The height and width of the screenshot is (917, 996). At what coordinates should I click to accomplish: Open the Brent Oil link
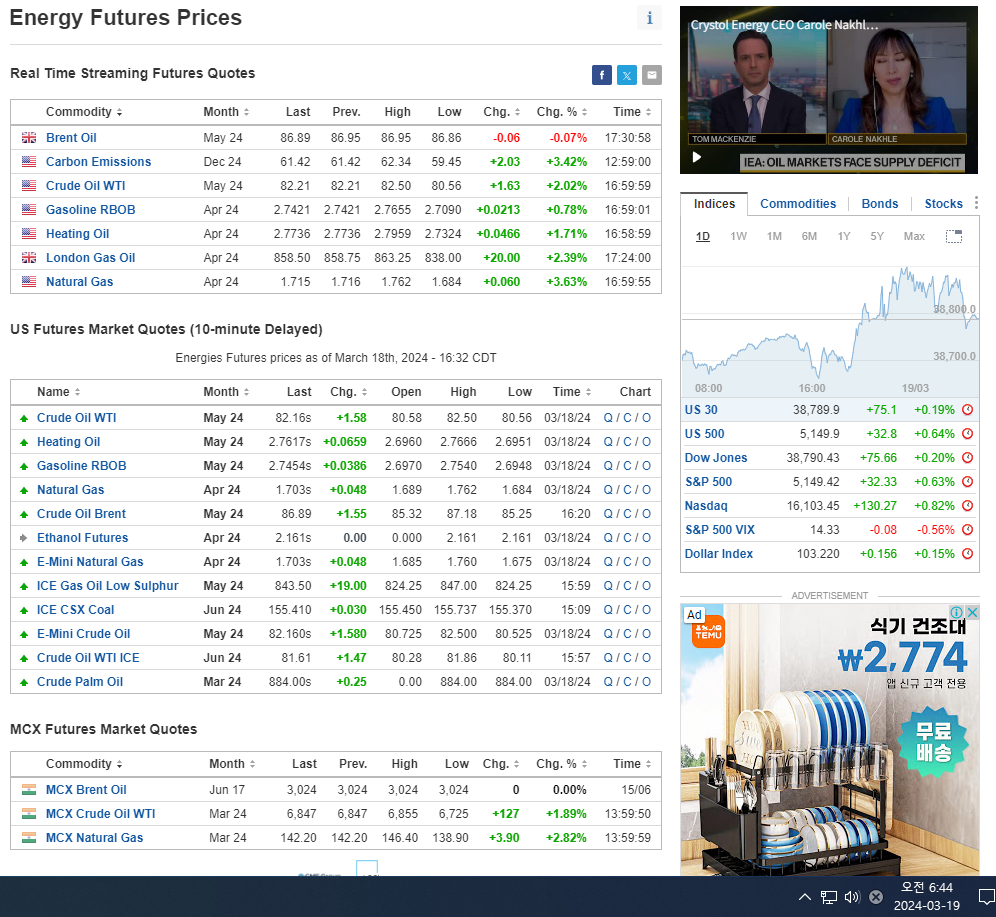(x=71, y=138)
